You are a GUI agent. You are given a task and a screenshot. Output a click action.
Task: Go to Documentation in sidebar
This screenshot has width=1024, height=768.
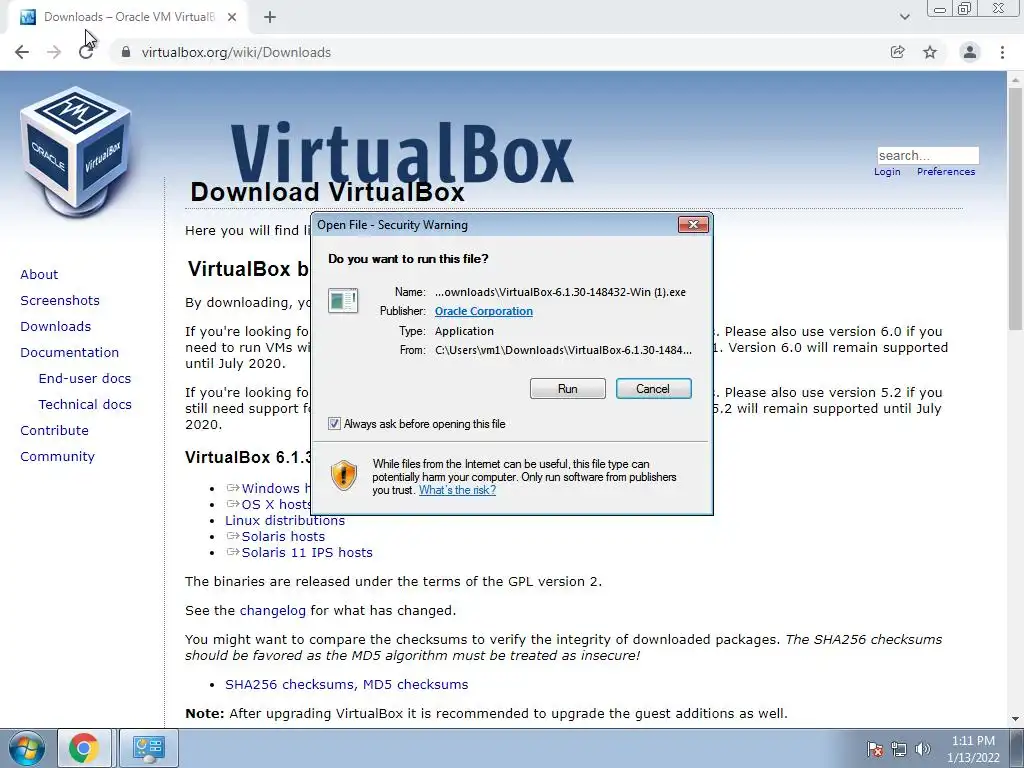pos(69,353)
